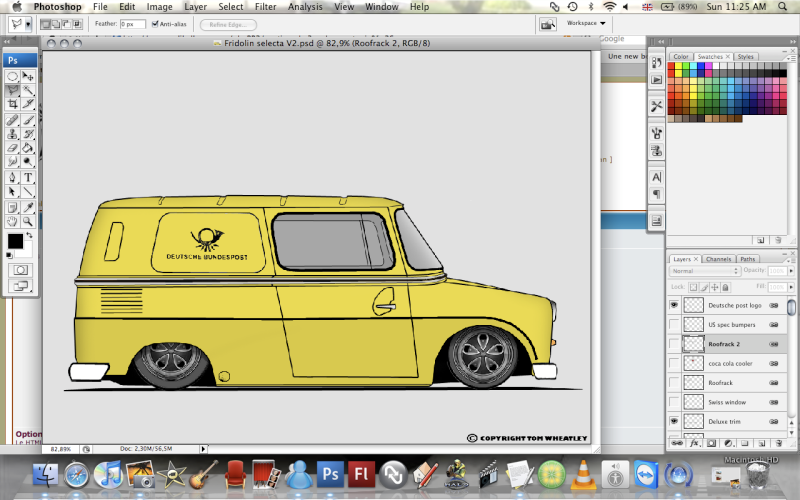The width and height of the screenshot is (800, 500).
Task: Open the Layers panel options menu
Action: pos(790,259)
